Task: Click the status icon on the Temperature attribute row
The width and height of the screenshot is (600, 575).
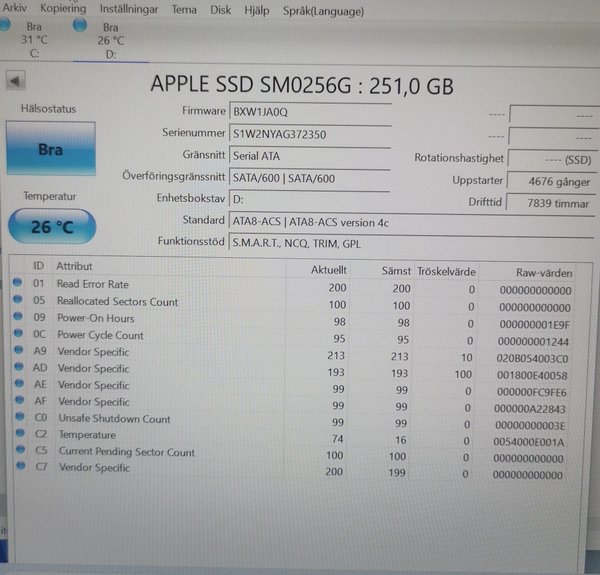Action: 17,435
